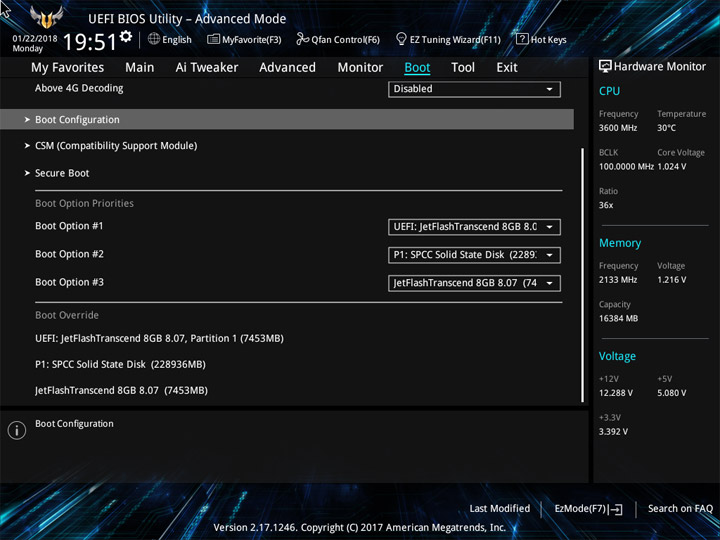The height and width of the screenshot is (540, 720).
Task: Click the CPU frequency value 3600 MHz
Action: [618, 128]
